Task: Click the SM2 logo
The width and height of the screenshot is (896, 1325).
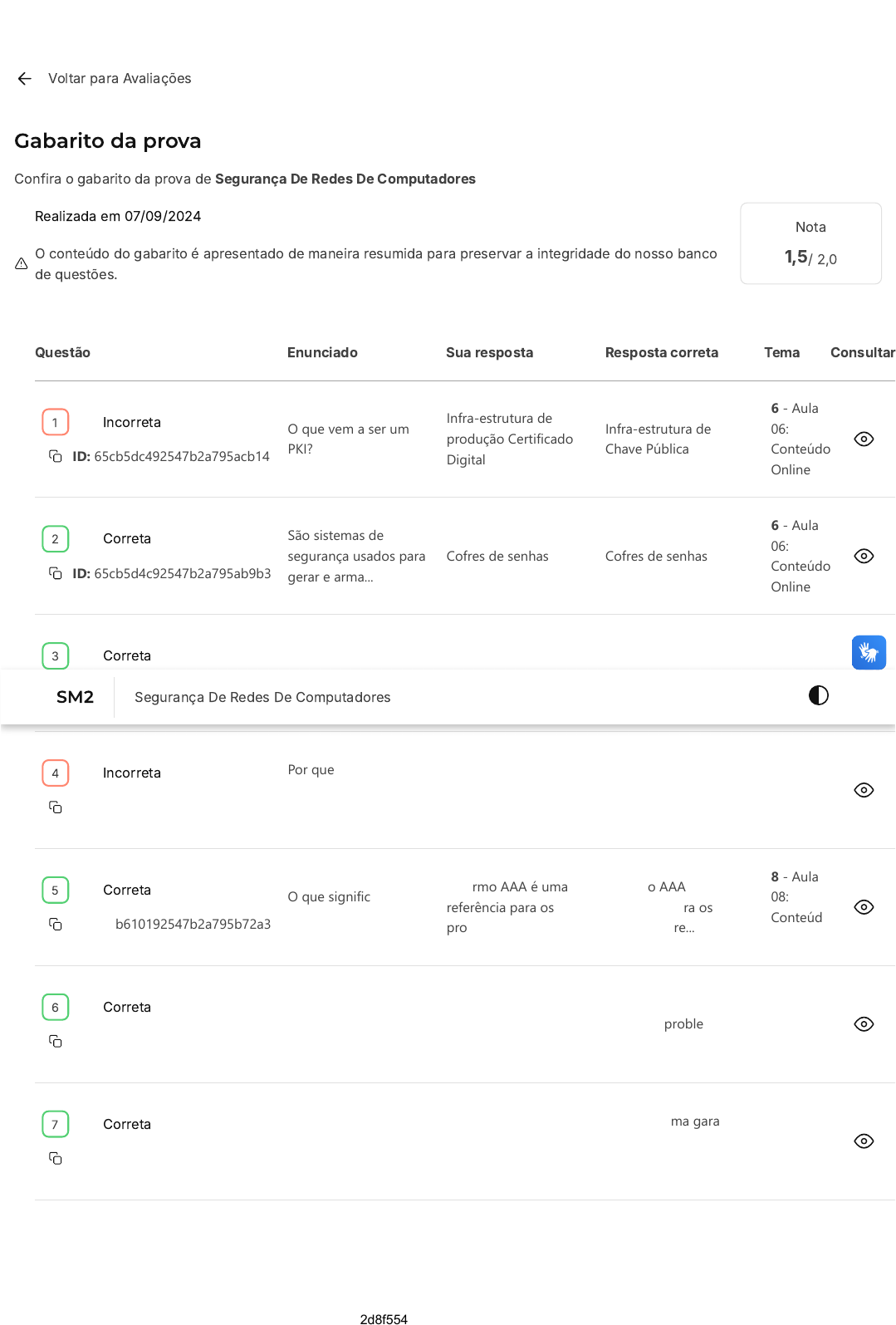Action: [x=75, y=697]
